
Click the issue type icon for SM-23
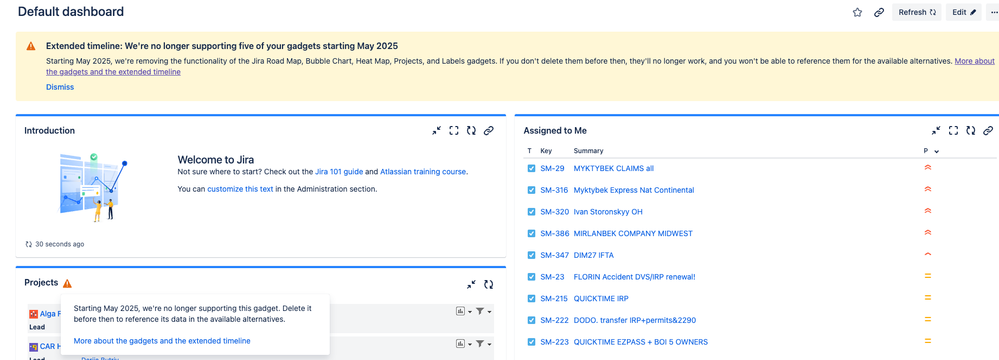click(x=531, y=277)
